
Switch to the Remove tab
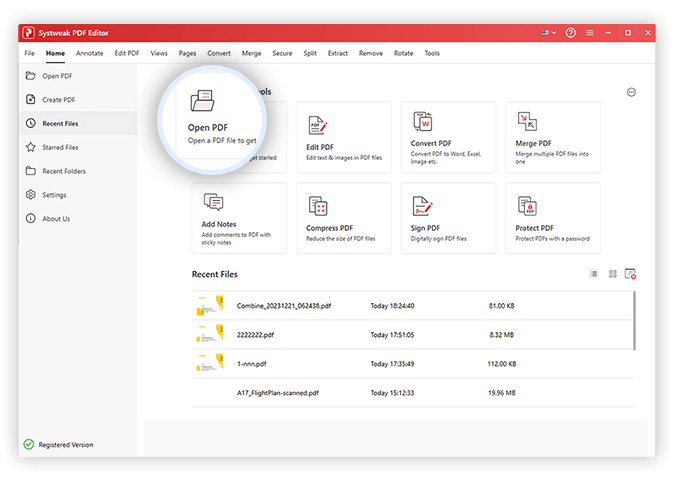pos(371,53)
